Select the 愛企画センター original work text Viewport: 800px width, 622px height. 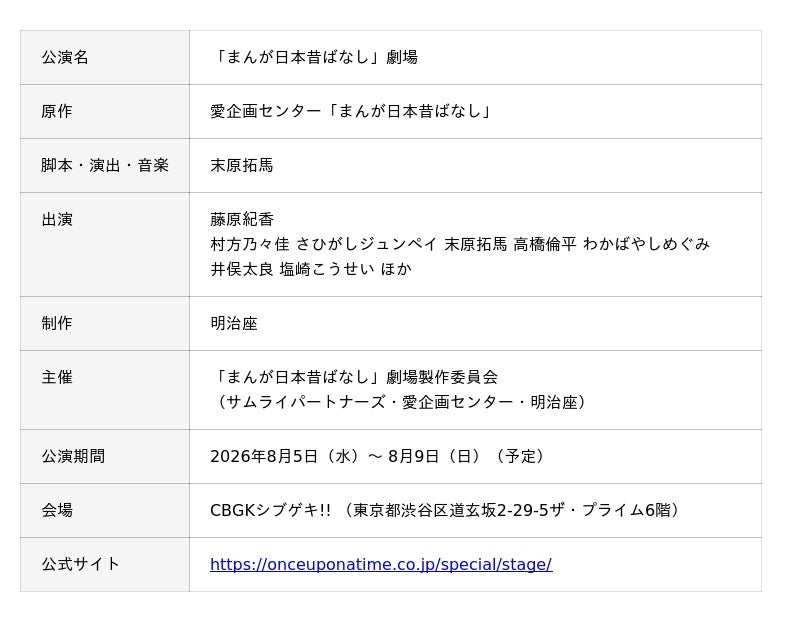pos(352,111)
